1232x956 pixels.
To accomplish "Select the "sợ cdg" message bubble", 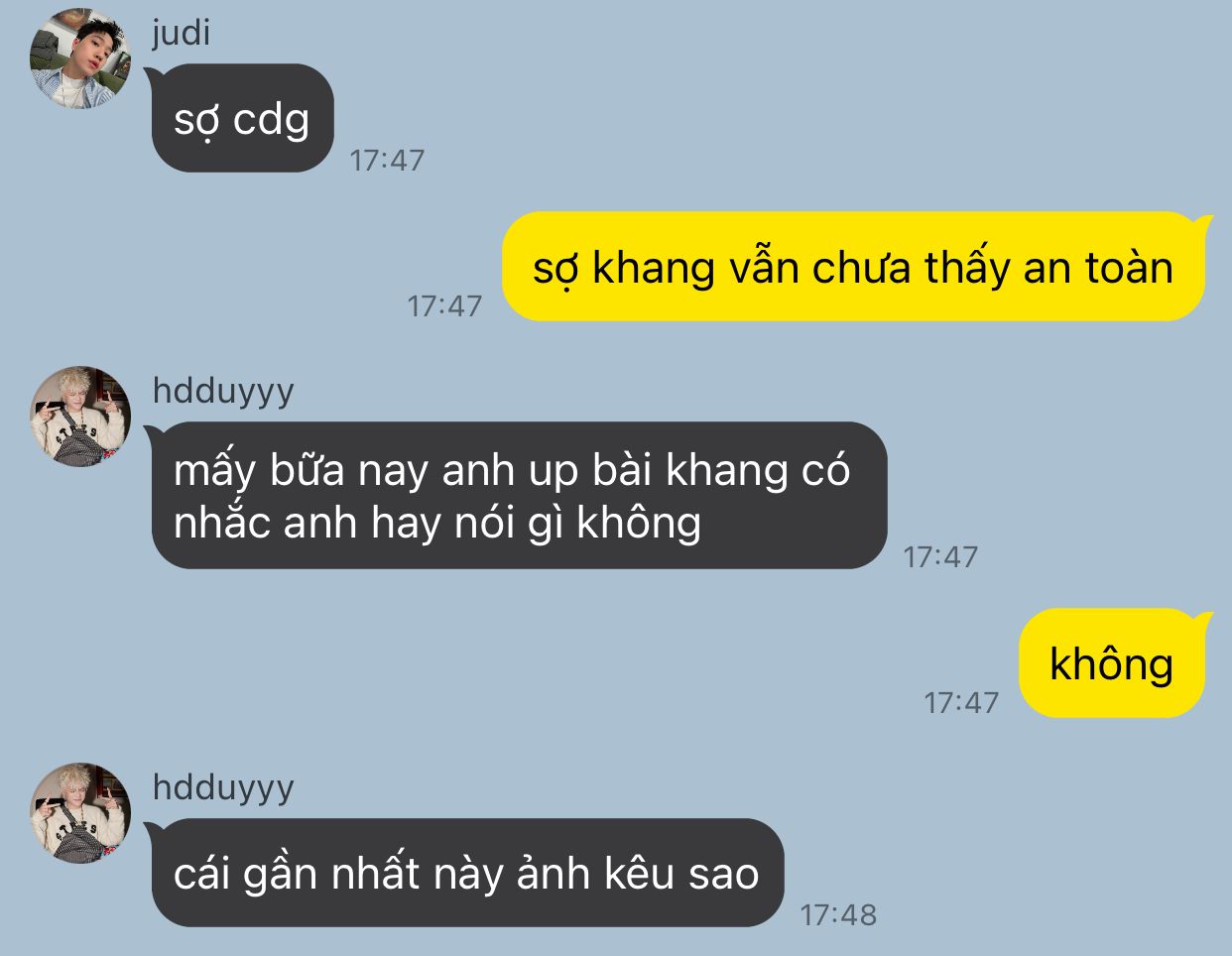I will coord(242,118).
